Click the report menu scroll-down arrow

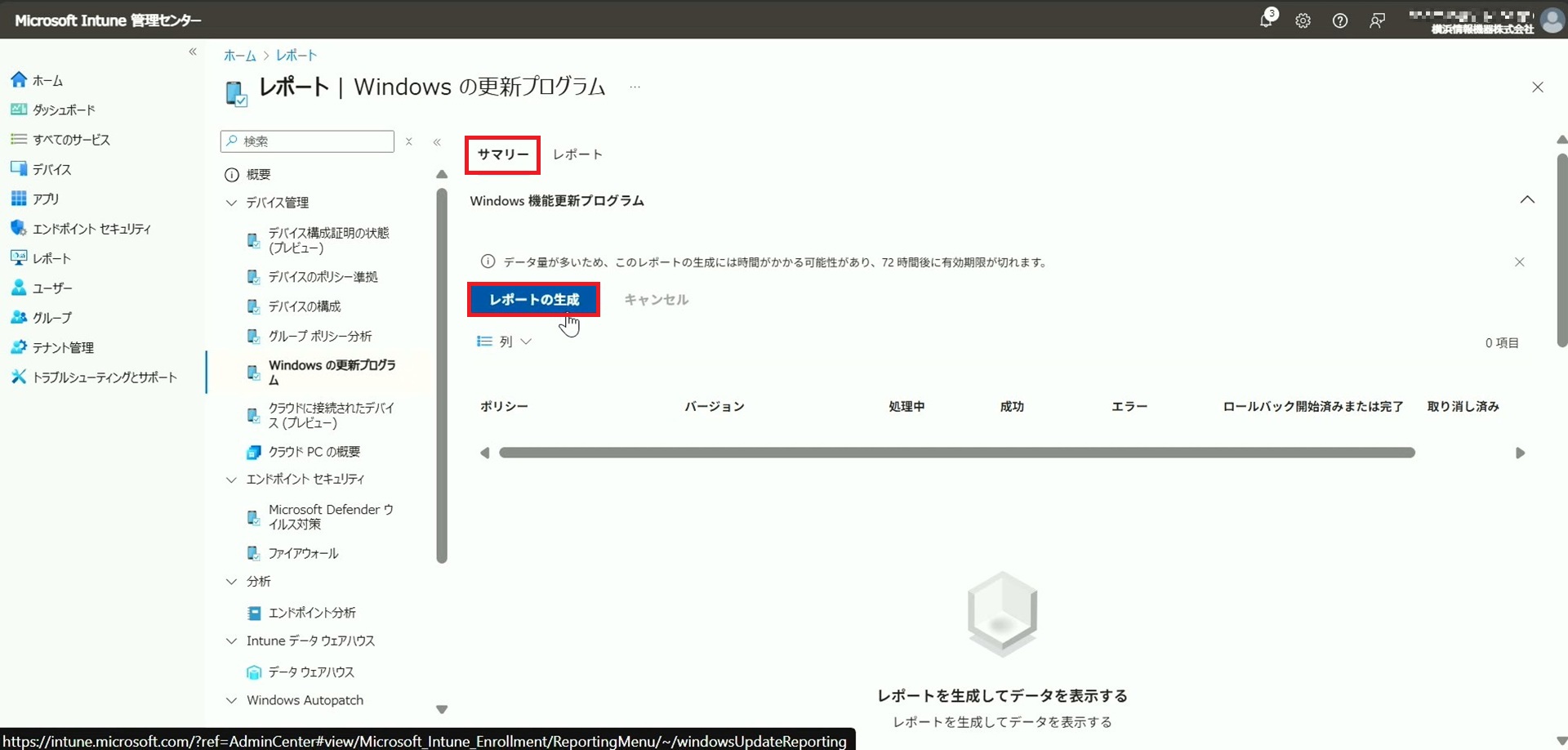pyautogui.click(x=442, y=710)
